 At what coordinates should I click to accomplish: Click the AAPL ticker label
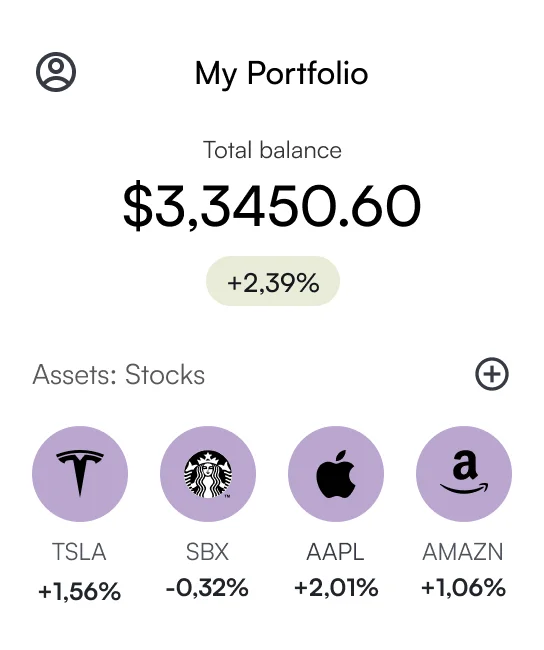[x=335, y=552]
